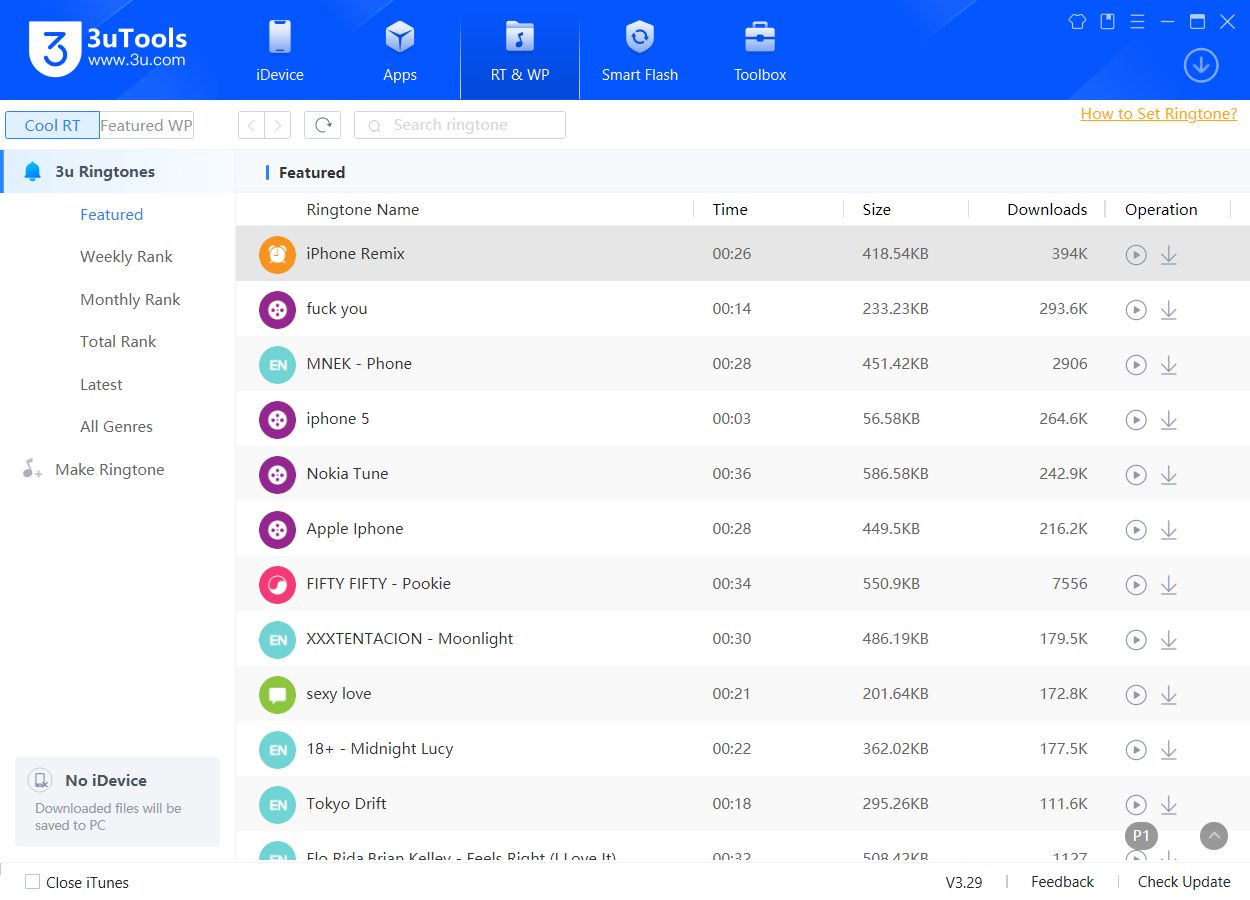The height and width of the screenshot is (900, 1250).
Task: Click the bookmark icon in the title bar
Action: point(1107,21)
